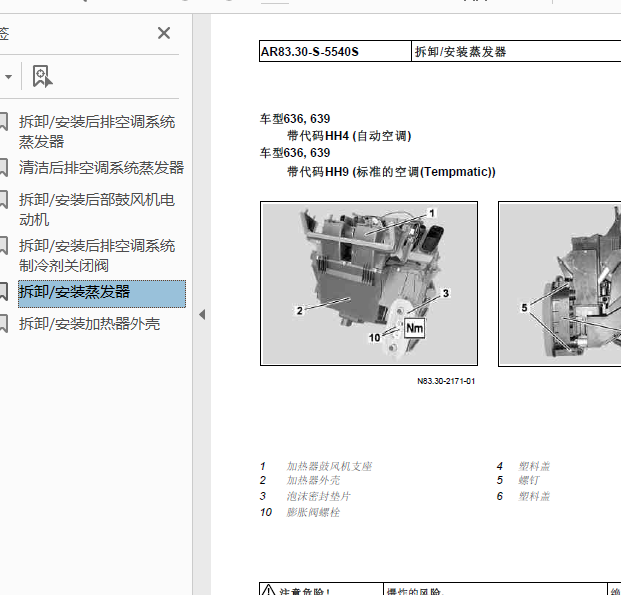This screenshot has height=595, width=621.
Task: Click legend entry 5 螺钉
Action: tap(518, 481)
